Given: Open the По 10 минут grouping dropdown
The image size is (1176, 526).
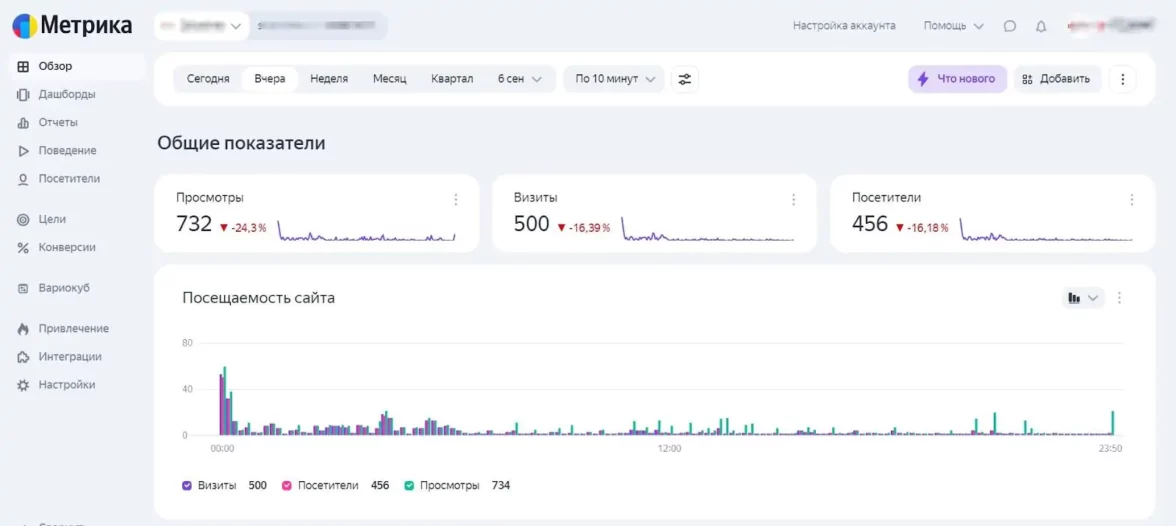Looking at the screenshot, I should pyautogui.click(x=614, y=79).
